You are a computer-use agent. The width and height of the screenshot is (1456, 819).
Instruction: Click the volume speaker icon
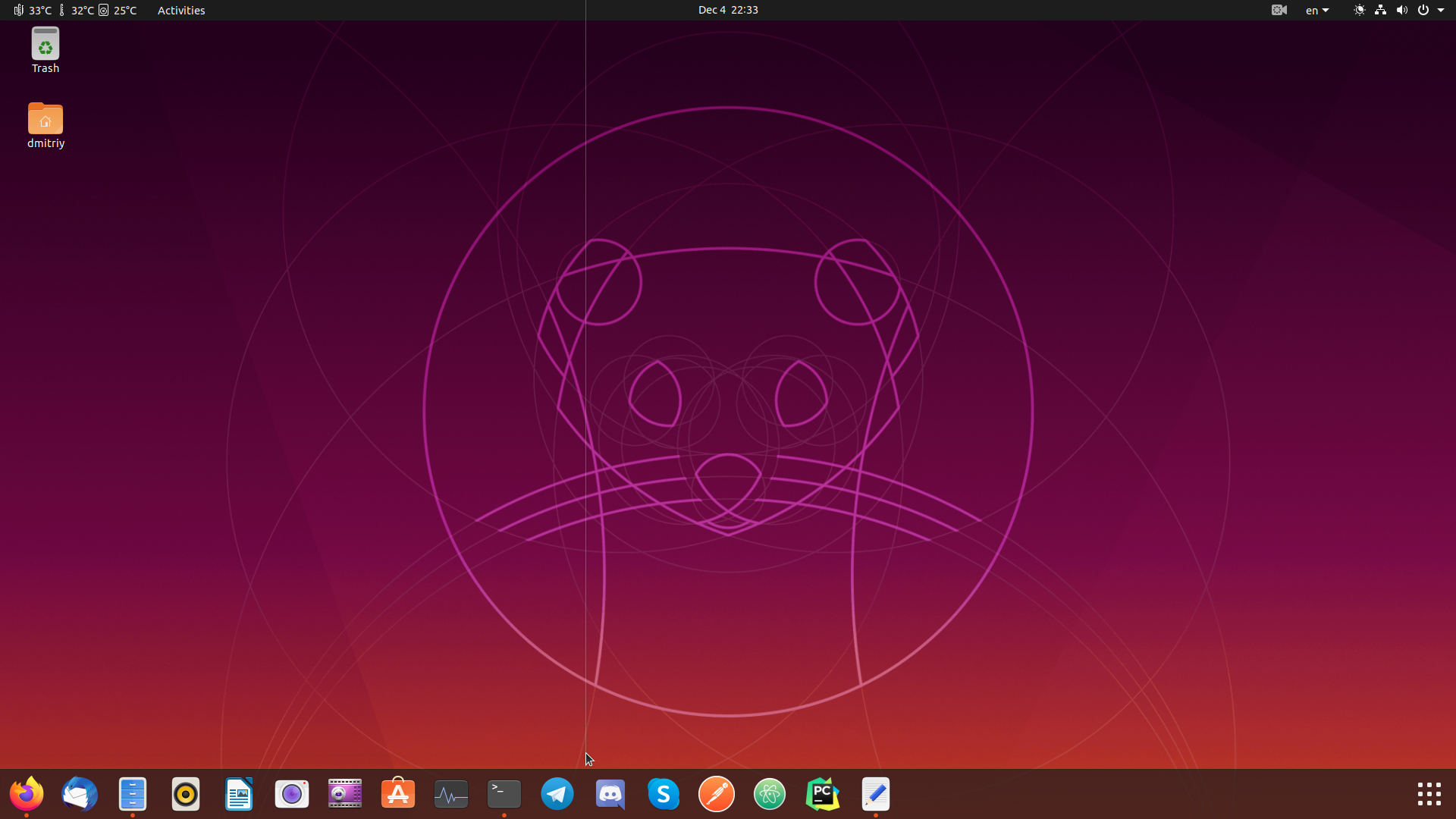[1402, 10]
